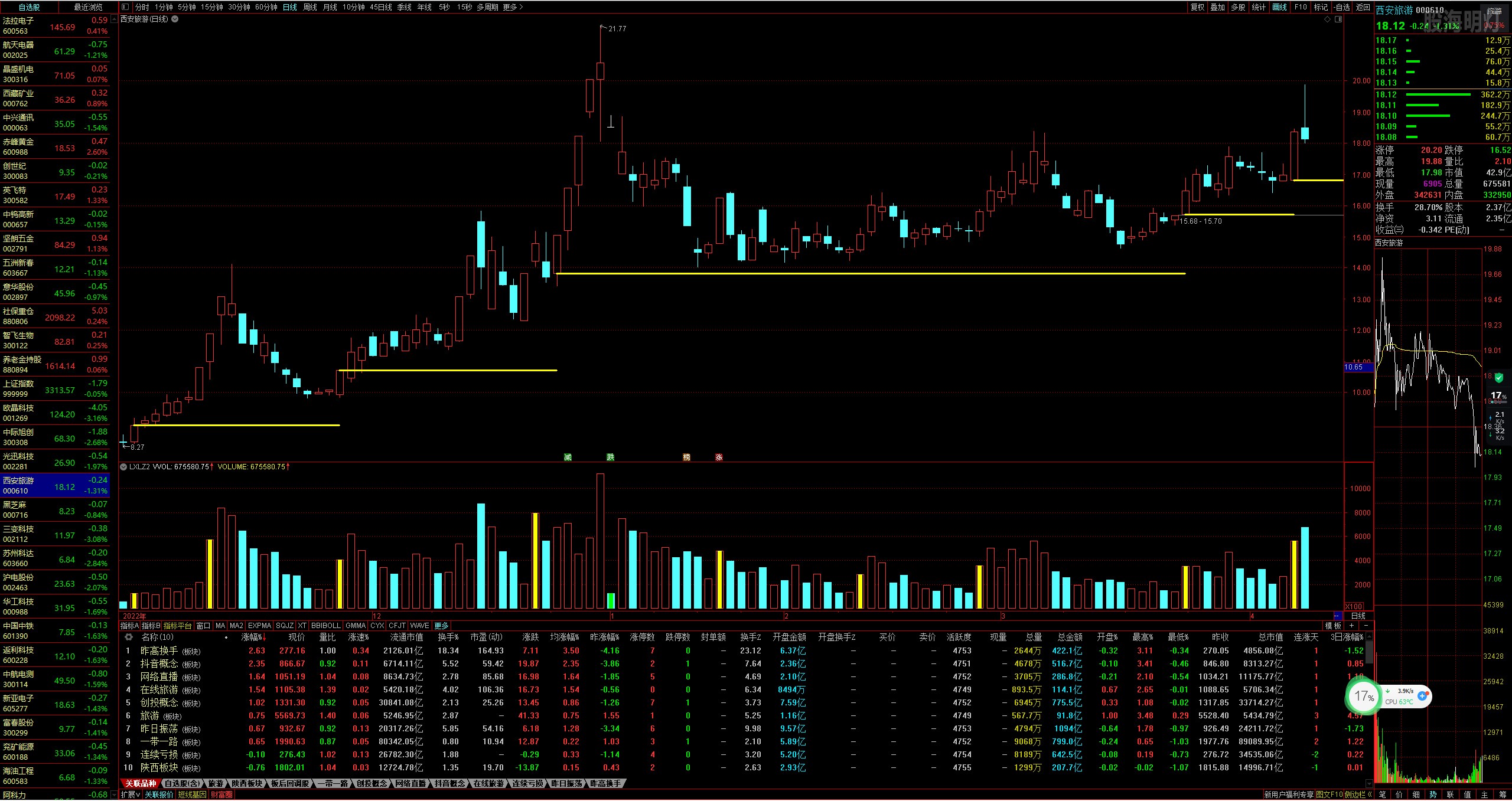Open 指标A indicator group
The image size is (1512, 801).
tap(129, 626)
